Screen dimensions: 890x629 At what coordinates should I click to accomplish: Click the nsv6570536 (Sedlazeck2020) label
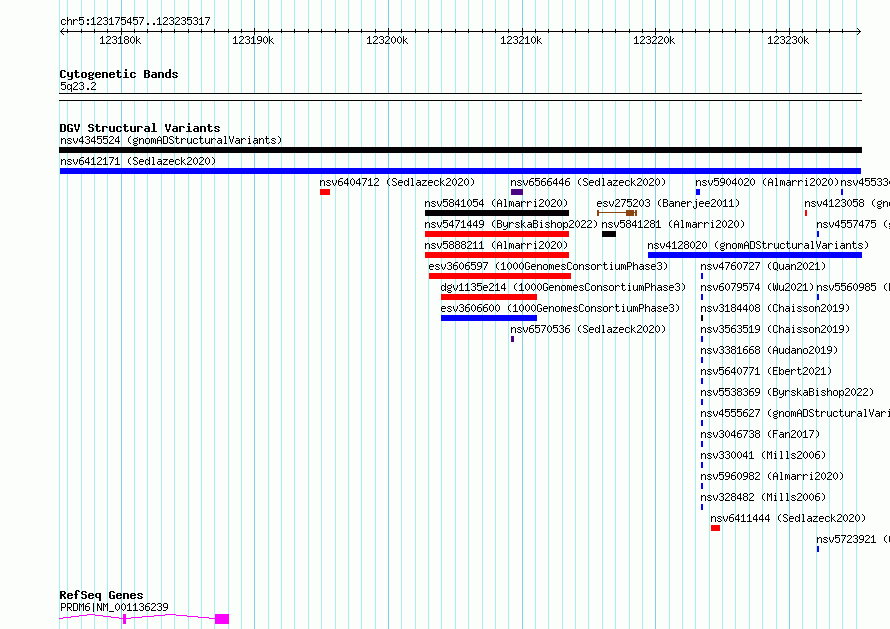[x=588, y=329]
